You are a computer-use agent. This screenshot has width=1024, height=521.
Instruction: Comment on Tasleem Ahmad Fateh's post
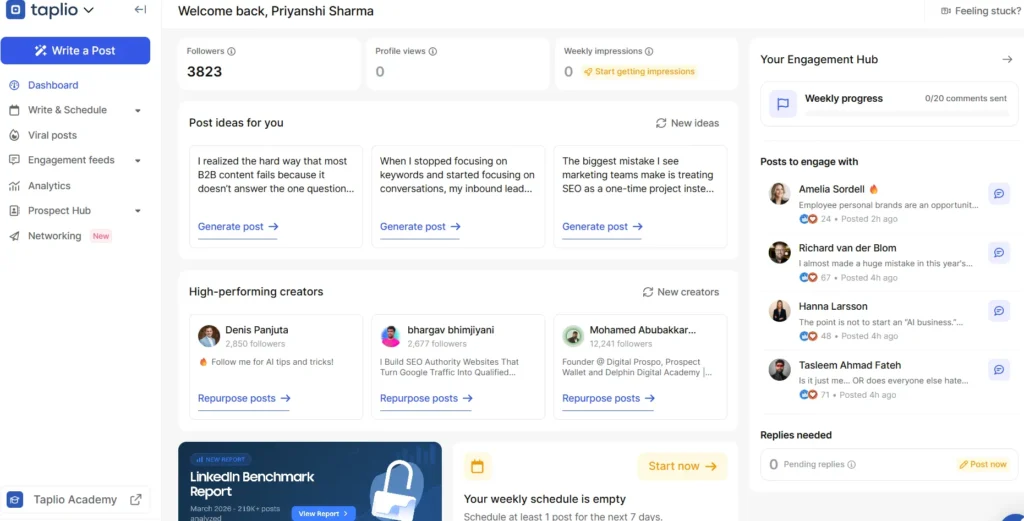(999, 370)
